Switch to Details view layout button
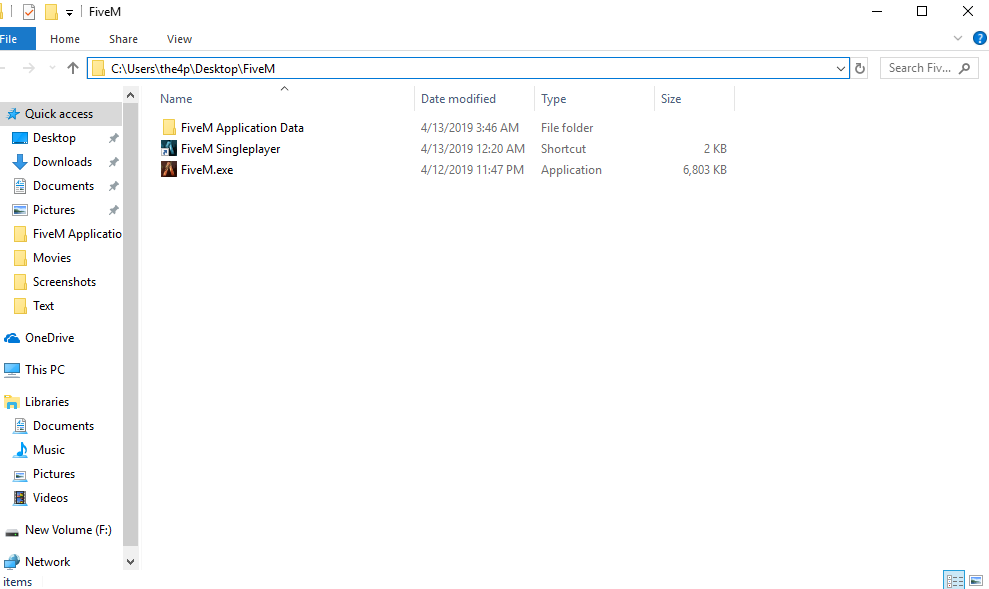The width and height of the screenshot is (989, 589). [x=954, y=580]
